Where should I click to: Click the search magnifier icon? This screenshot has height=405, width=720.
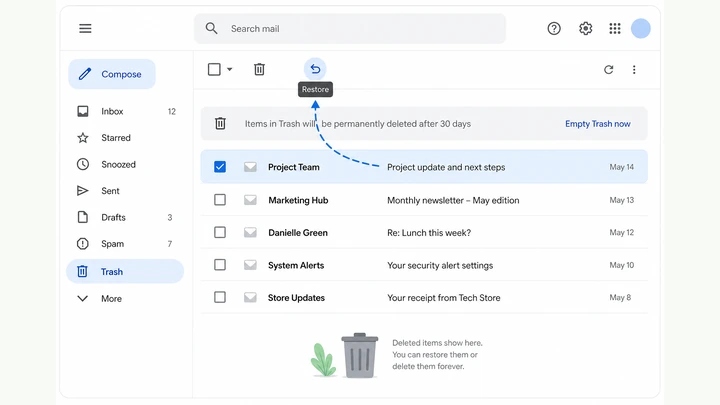[211, 28]
